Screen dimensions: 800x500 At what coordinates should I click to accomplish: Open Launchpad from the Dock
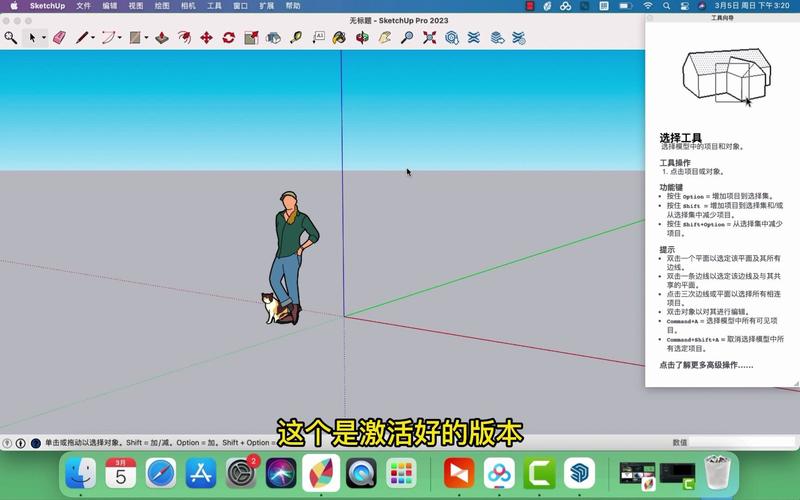(401, 473)
